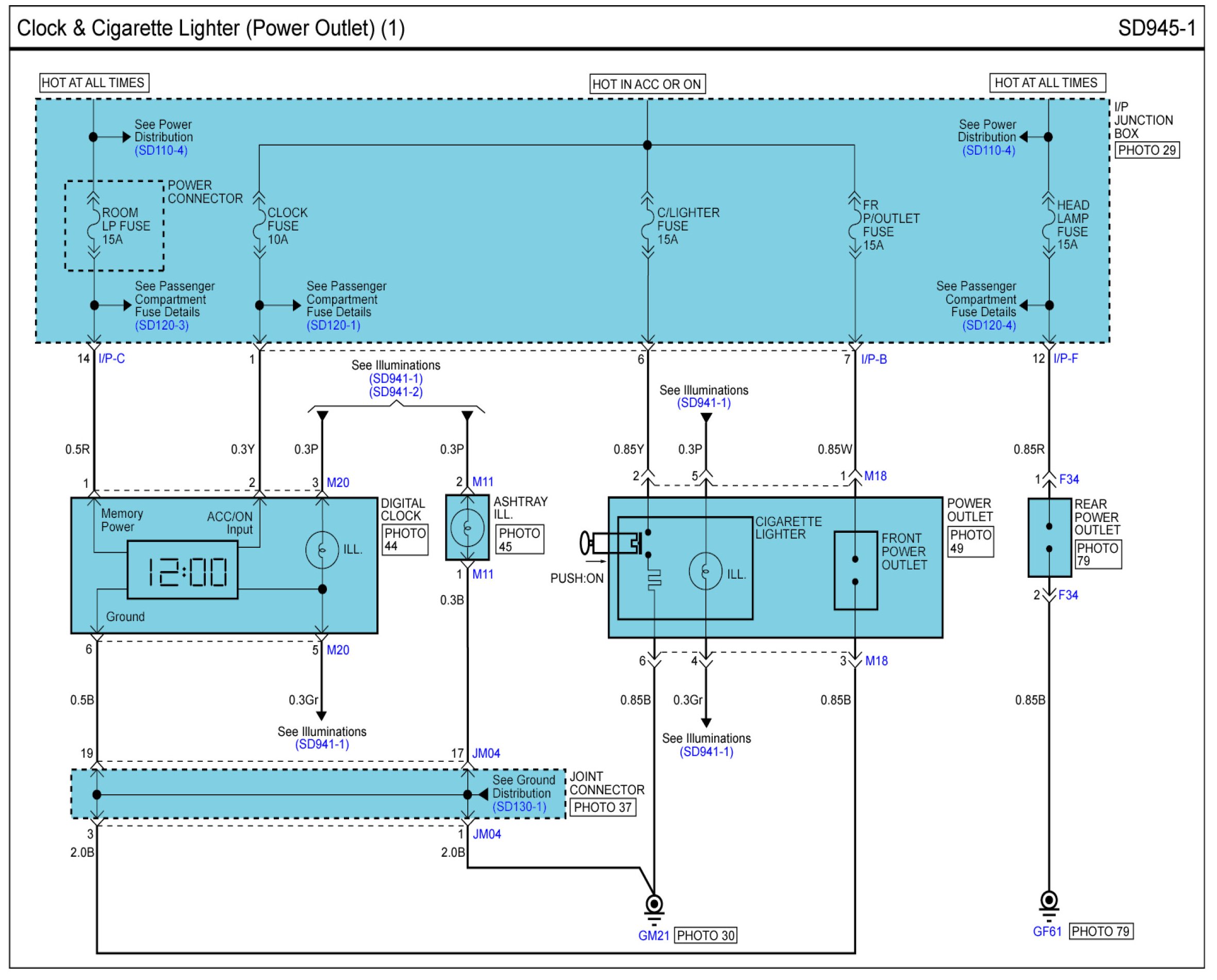
Task: Click the cigarette lighter ILL. lamp symbol
Action: tap(705, 571)
